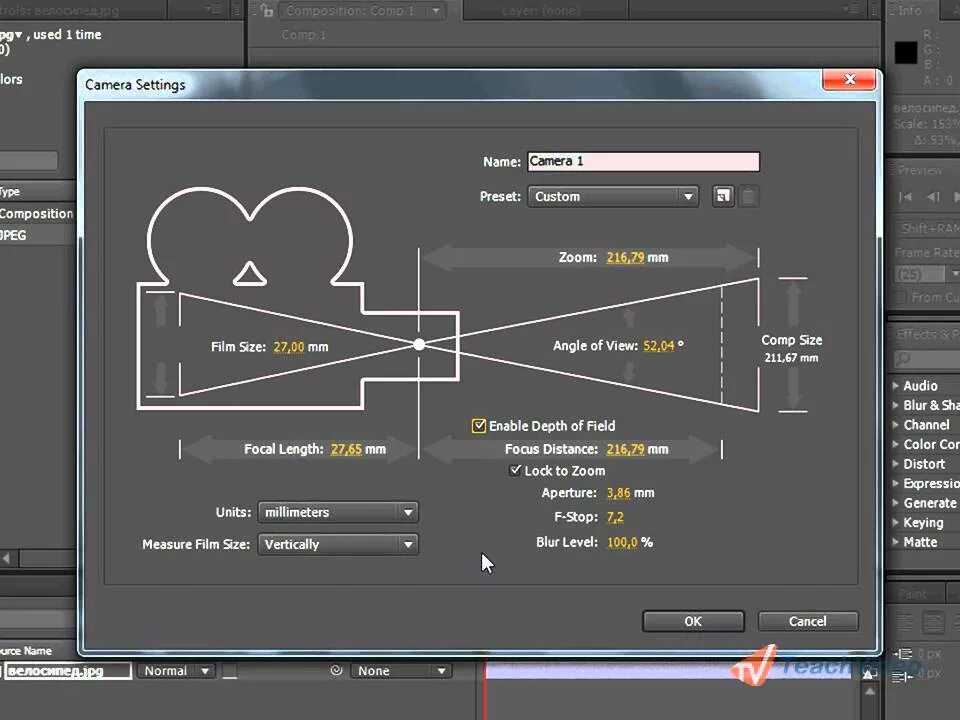Expand the Keying effects category
960x720 pixels.
(x=896, y=523)
